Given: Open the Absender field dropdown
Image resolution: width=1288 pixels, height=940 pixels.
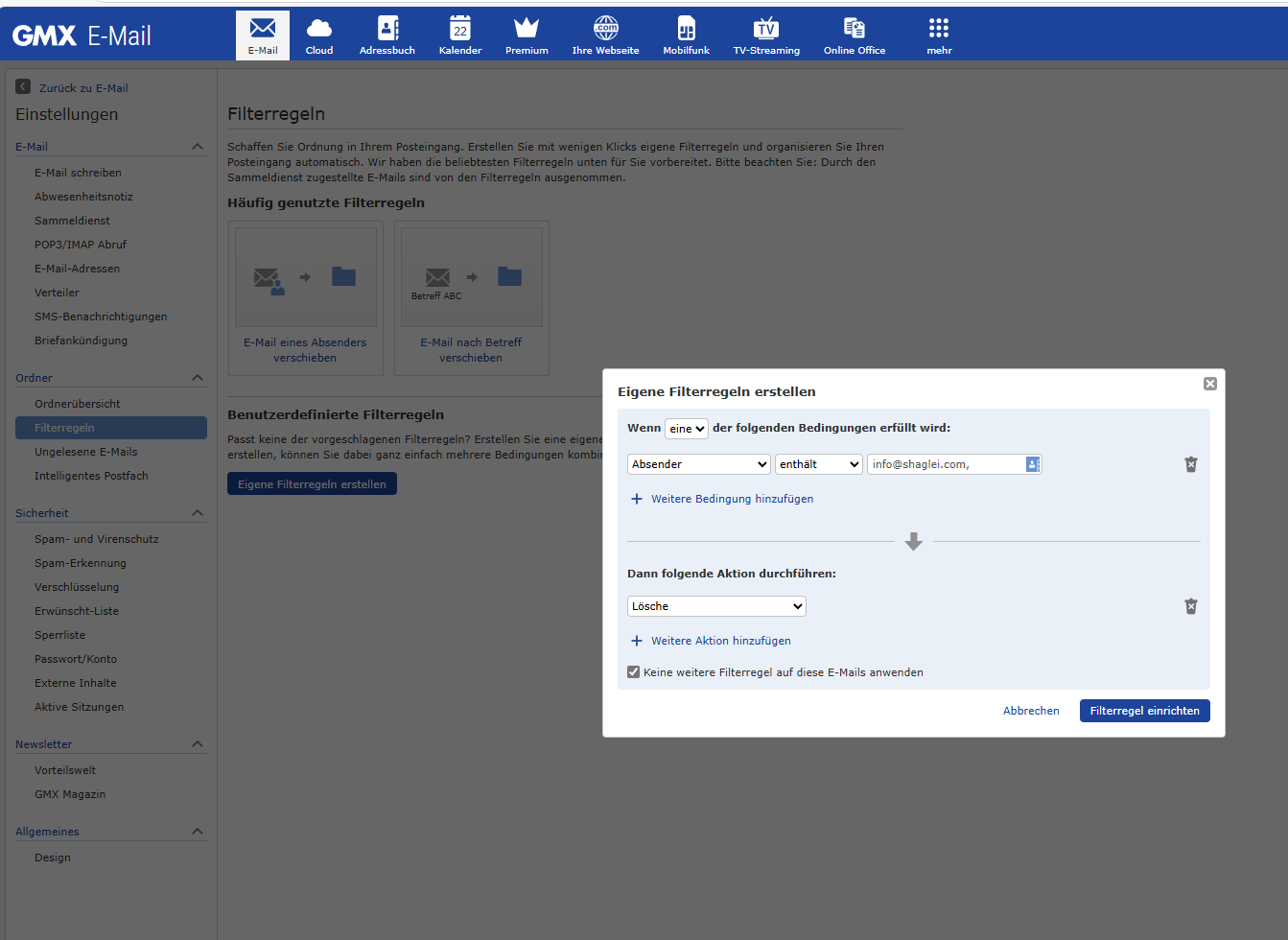Looking at the screenshot, I should pos(699,464).
